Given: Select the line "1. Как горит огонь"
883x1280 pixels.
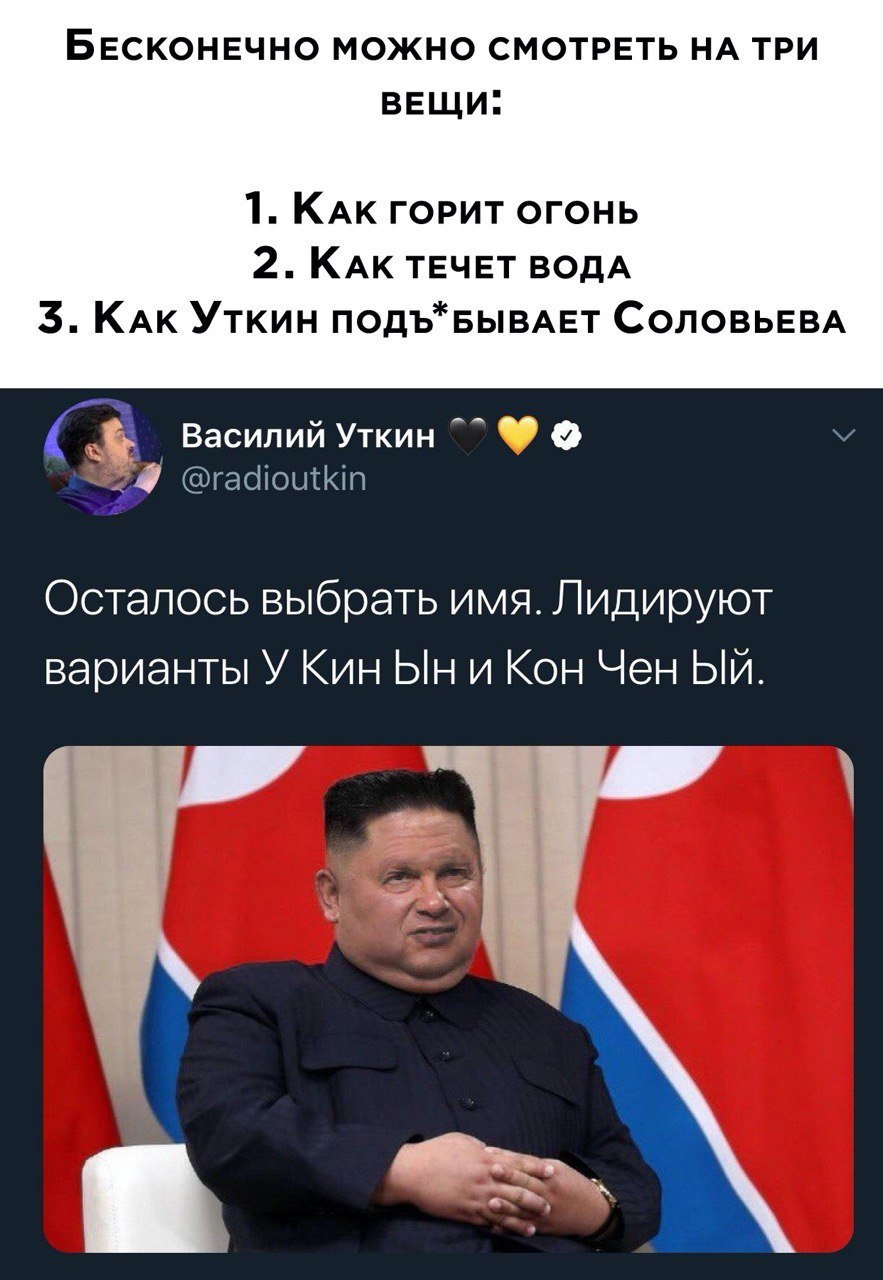Looking at the screenshot, I should point(441,211).
